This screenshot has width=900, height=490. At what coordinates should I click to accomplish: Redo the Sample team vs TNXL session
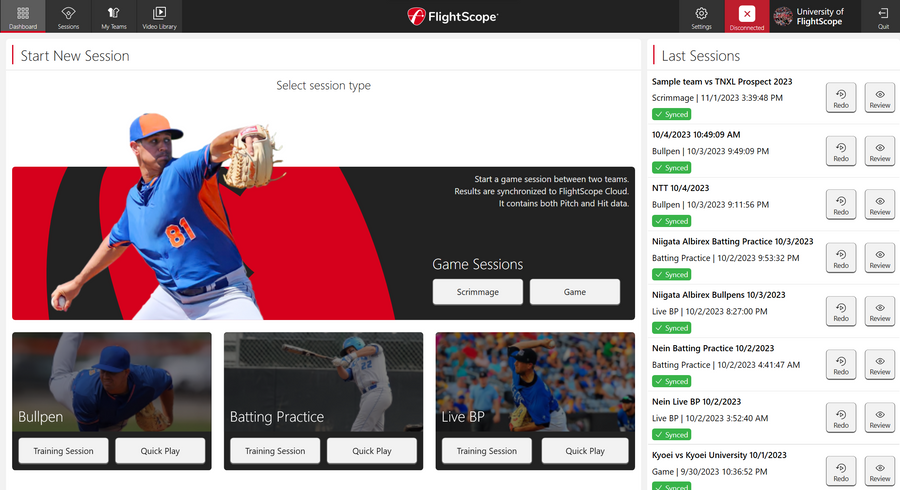coord(841,98)
